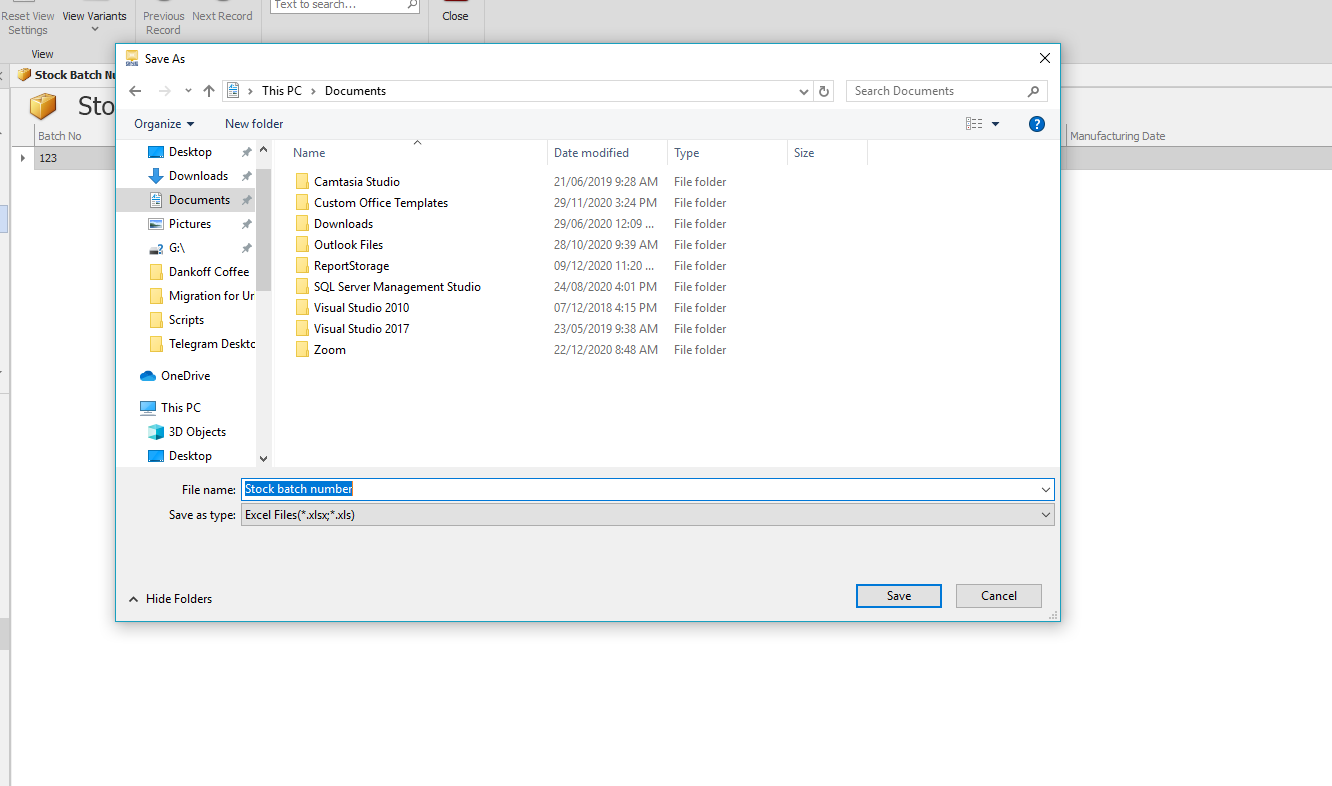1332x786 pixels.
Task: Click the location icon in address bar
Action: pos(234,91)
